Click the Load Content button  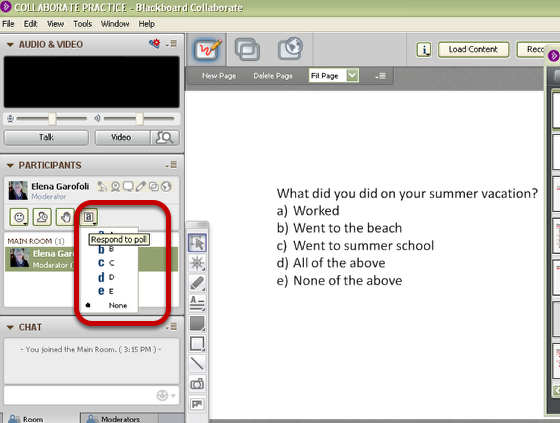click(473, 49)
